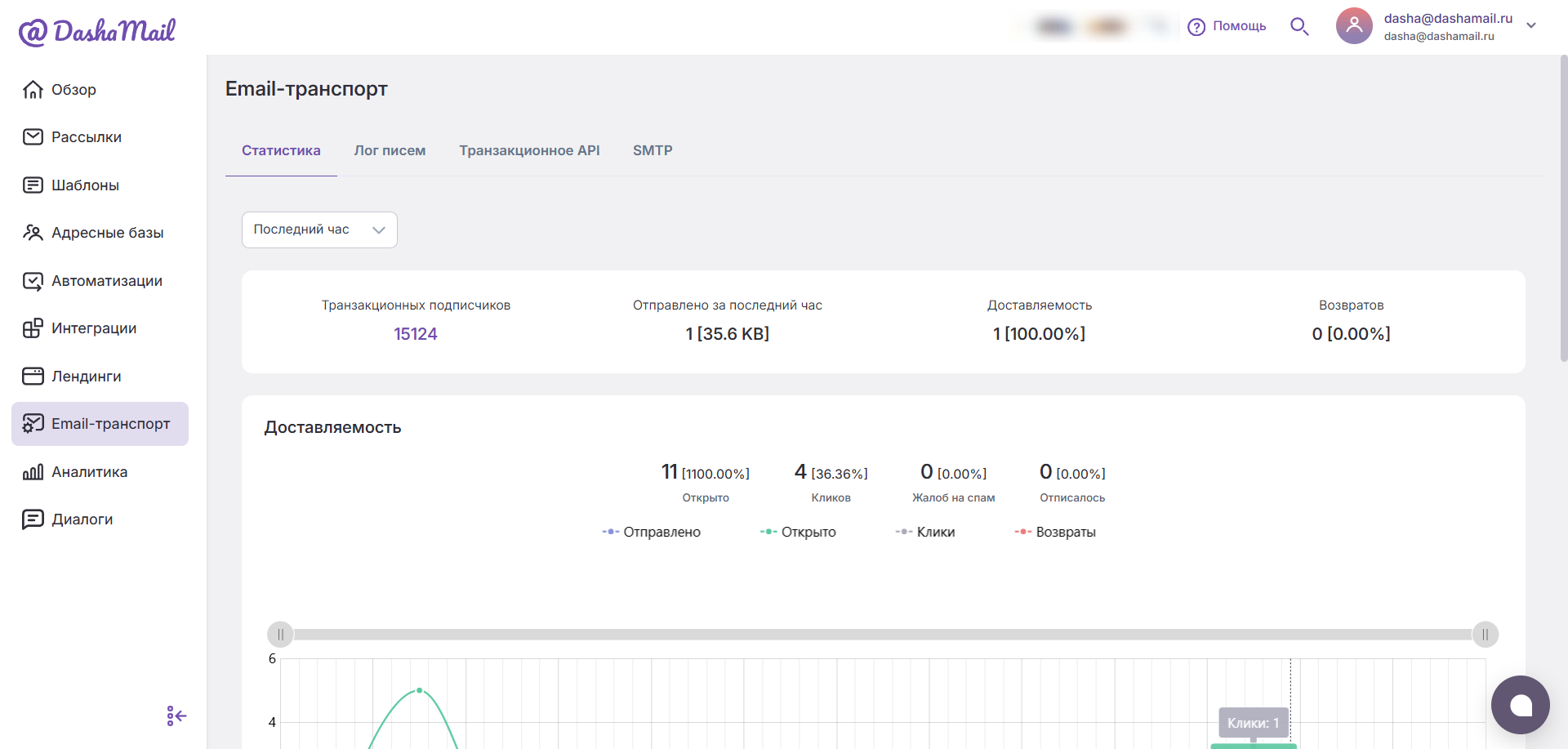Image resolution: width=1568 pixels, height=749 pixels.
Task: Click the Рассылки envelope icon
Action: pyautogui.click(x=33, y=137)
